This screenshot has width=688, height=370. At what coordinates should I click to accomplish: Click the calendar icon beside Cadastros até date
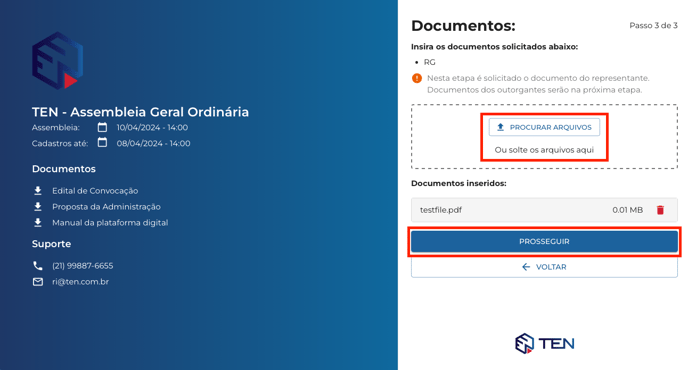[102, 143]
